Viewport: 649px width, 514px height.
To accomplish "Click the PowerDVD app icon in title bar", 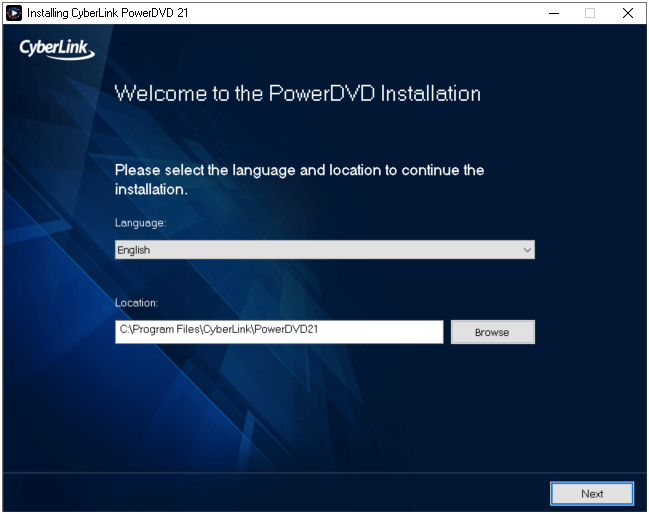I will 14,13.
